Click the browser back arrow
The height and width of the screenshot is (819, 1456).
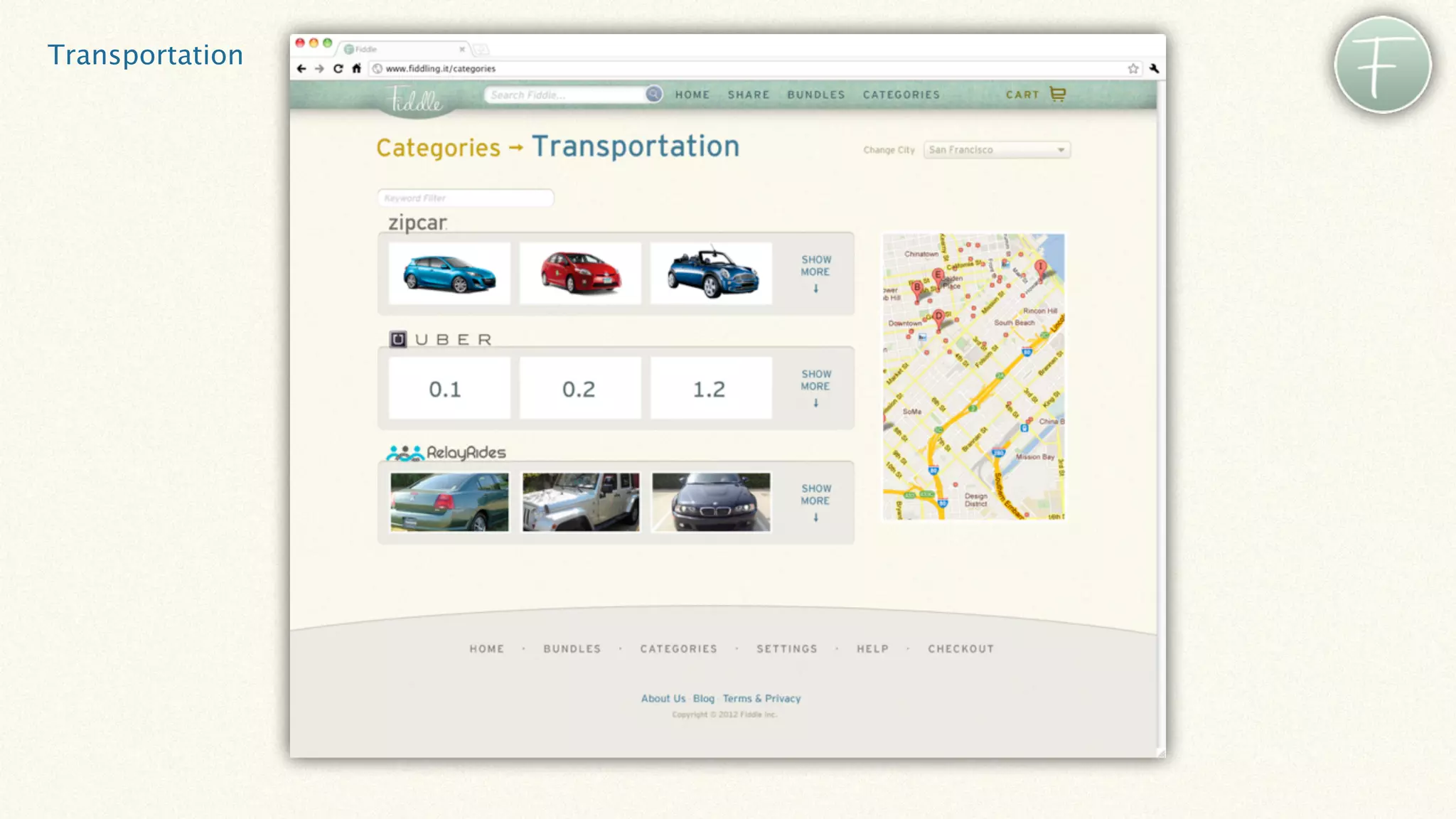click(301, 69)
